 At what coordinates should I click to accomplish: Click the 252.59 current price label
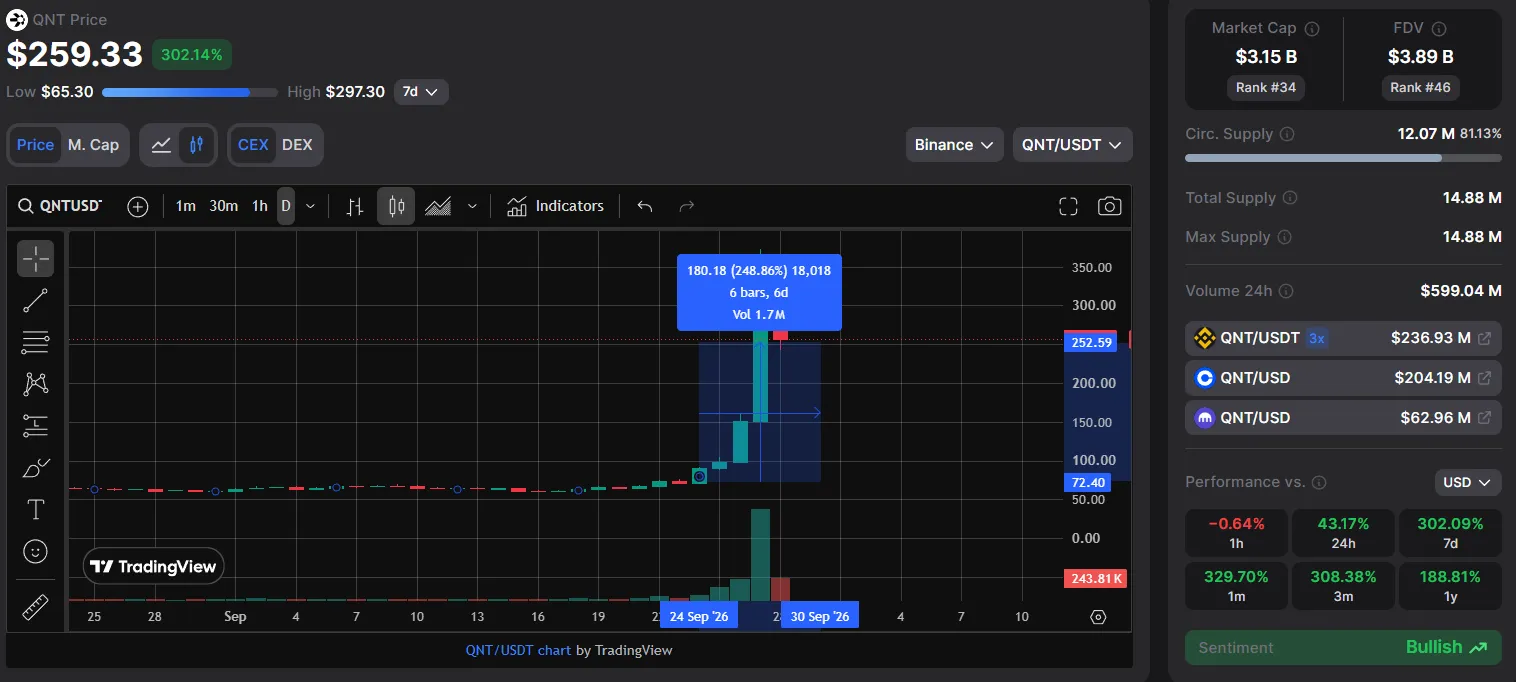[1091, 343]
